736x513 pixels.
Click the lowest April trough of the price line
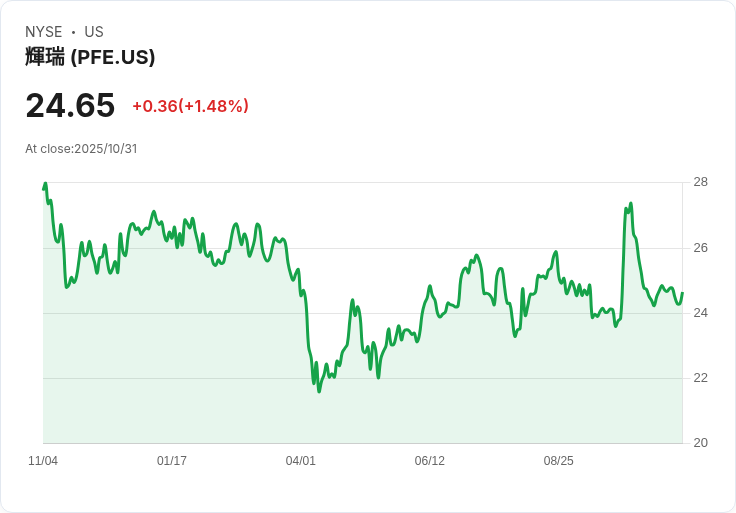319,391
